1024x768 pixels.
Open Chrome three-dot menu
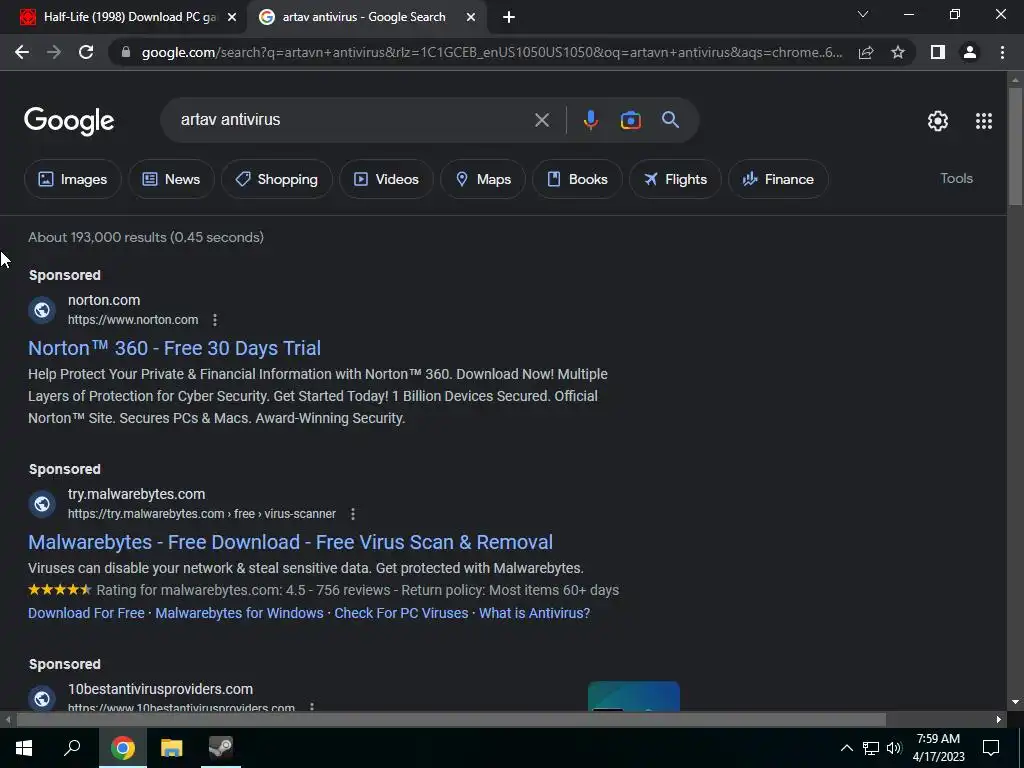pos(1002,52)
